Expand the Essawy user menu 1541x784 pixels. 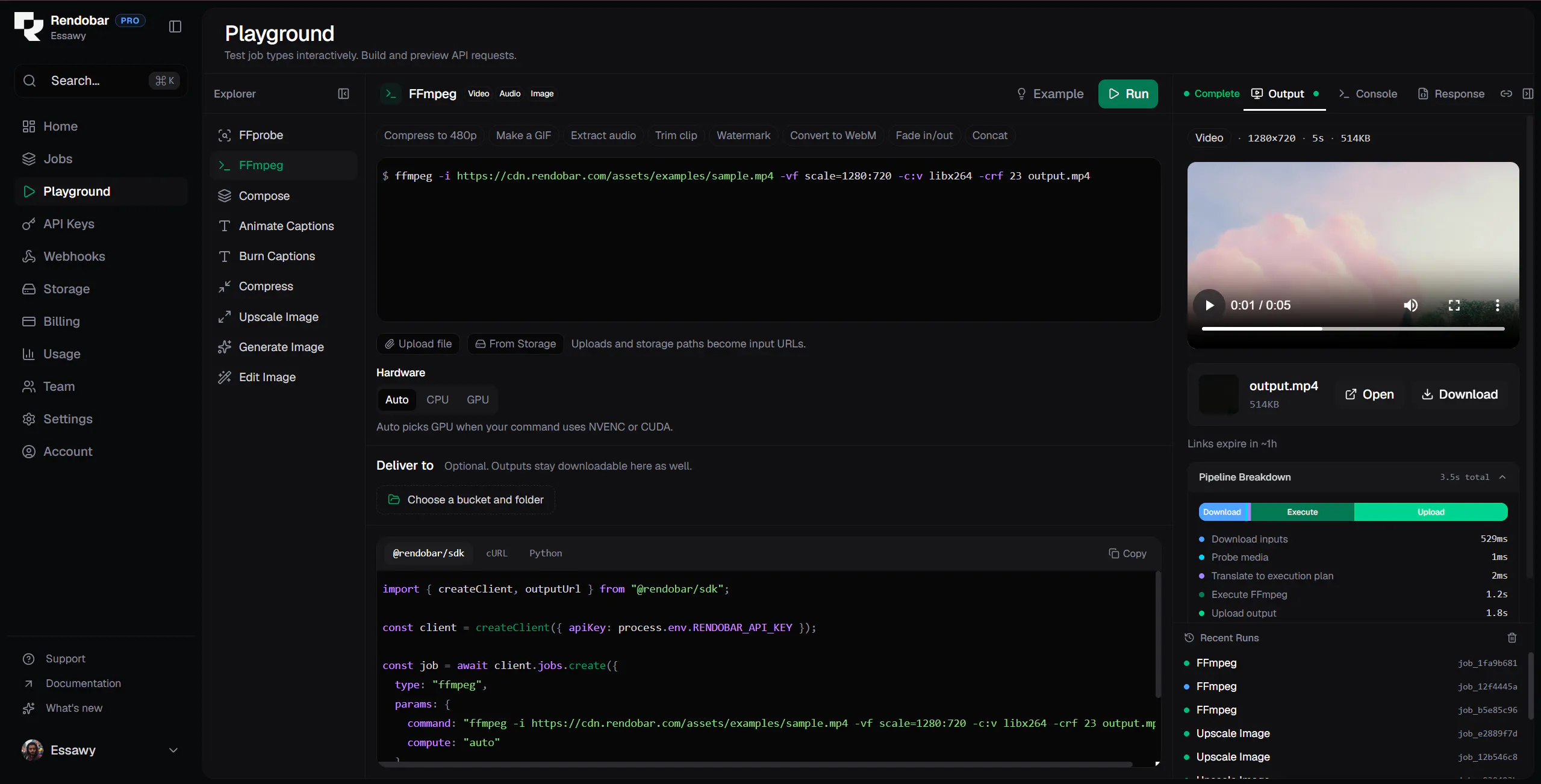(x=101, y=750)
